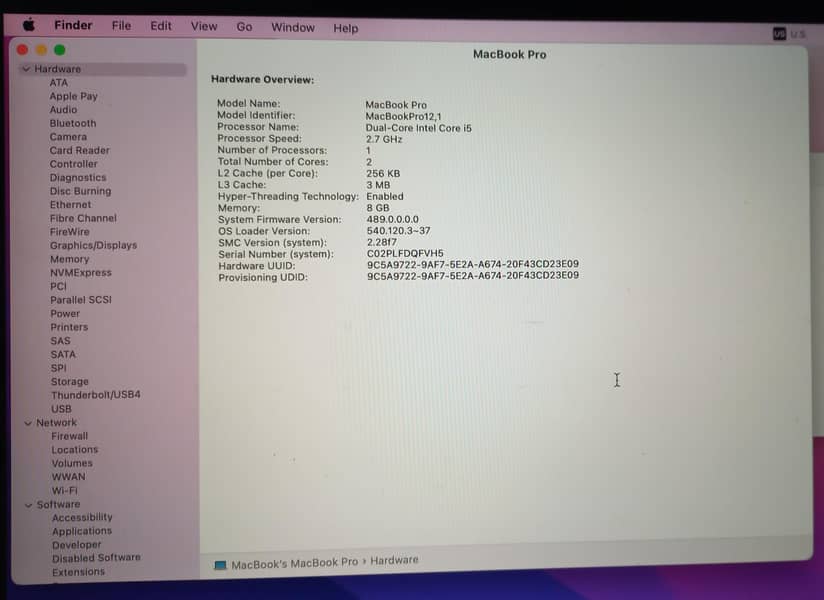Viewport: 824px width, 600px height.
Task: Select PCI in the sidebar
Action: pyautogui.click(x=58, y=287)
